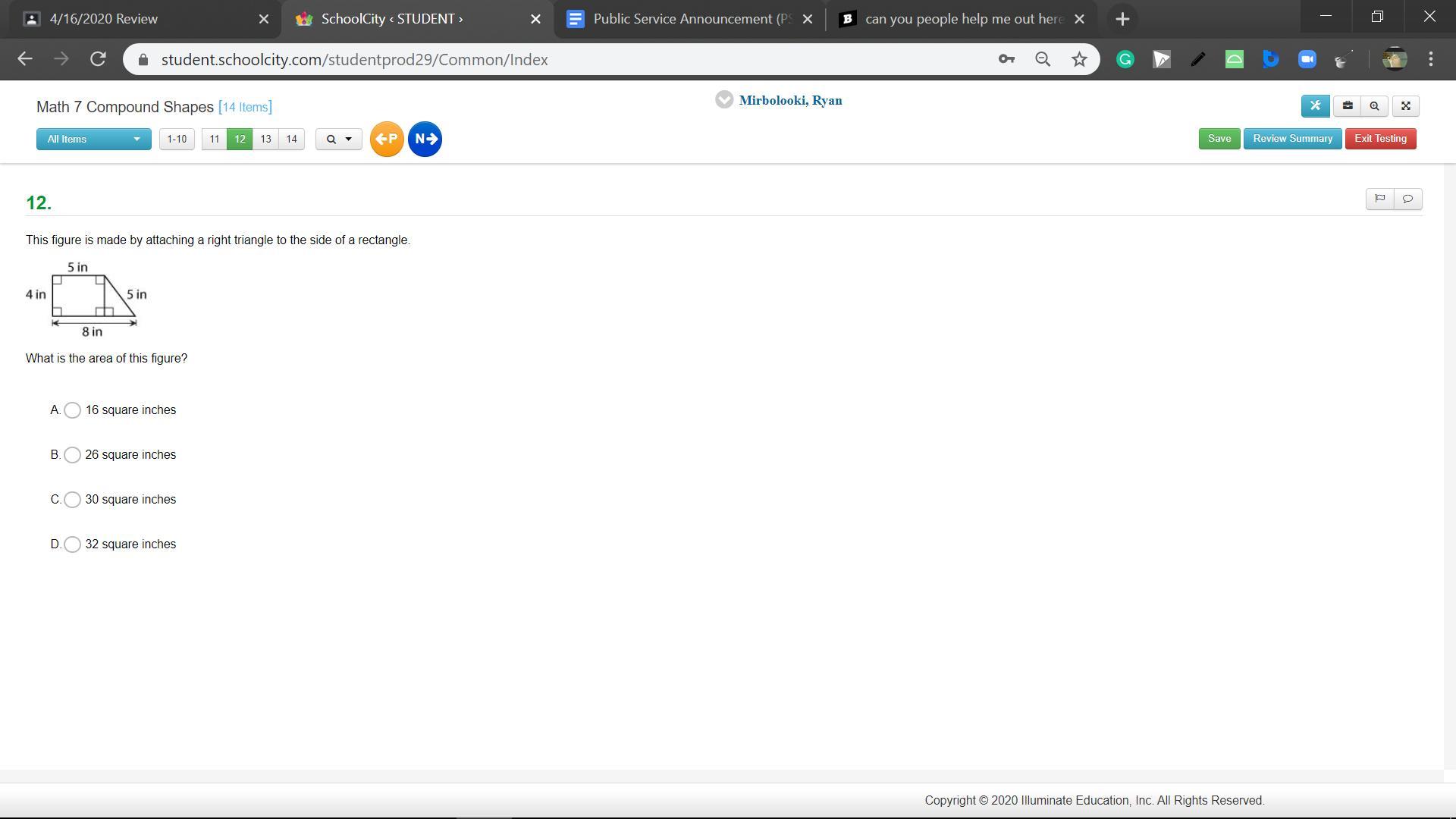1456x819 pixels.
Task: Expand the All Items dropdown
Action: pyautogui.click(x=93, y=139)
